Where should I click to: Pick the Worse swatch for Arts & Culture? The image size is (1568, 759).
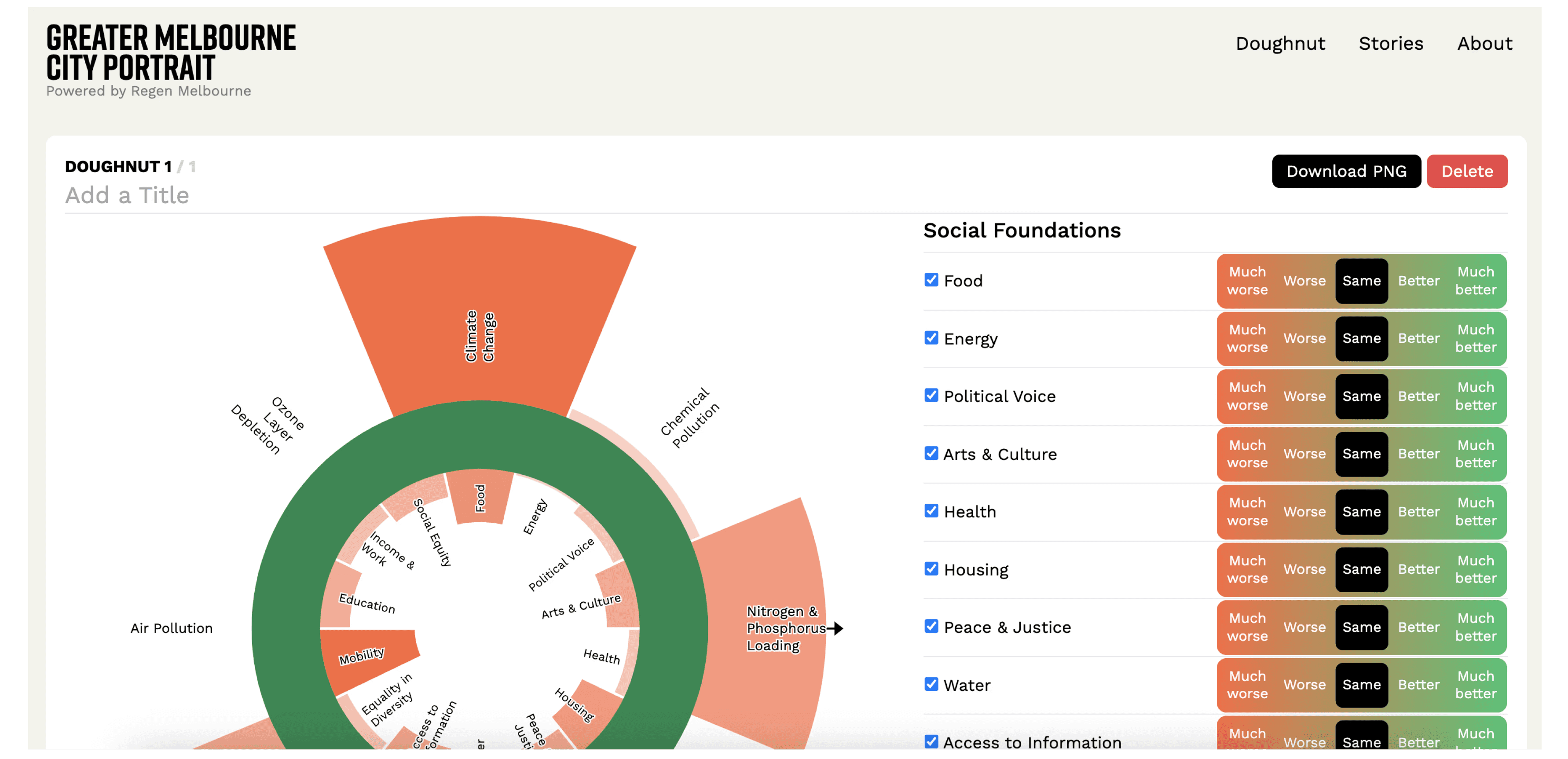(1304, 454)
